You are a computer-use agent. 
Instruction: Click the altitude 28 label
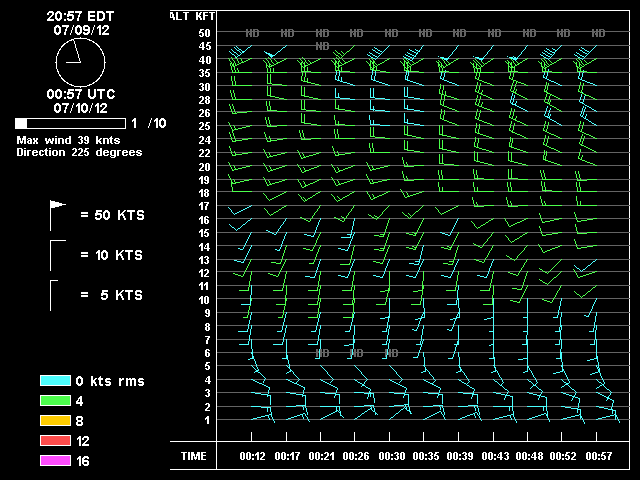(x=204, y=100)
